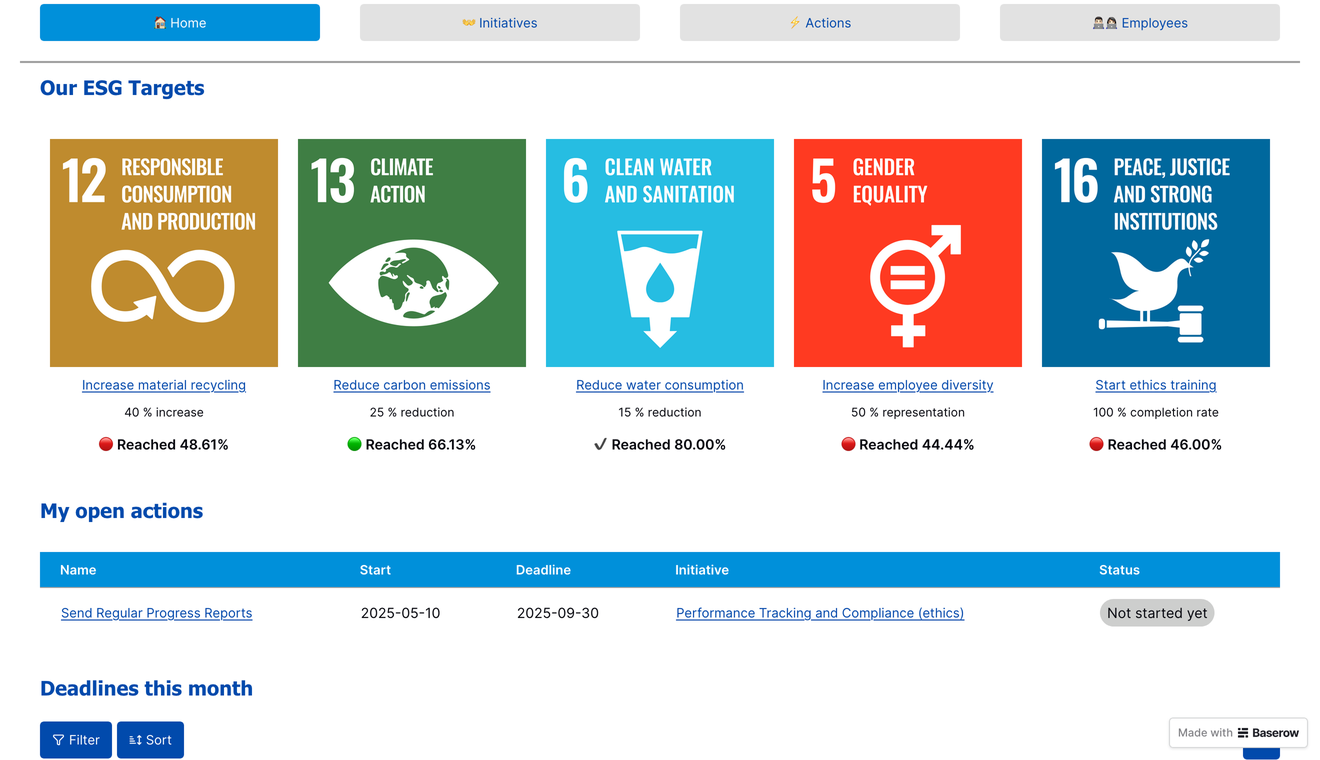Viewport: 1320px width, 760px height.
Task: Open the Increase employee diversity link
Action: coord(908,385)
